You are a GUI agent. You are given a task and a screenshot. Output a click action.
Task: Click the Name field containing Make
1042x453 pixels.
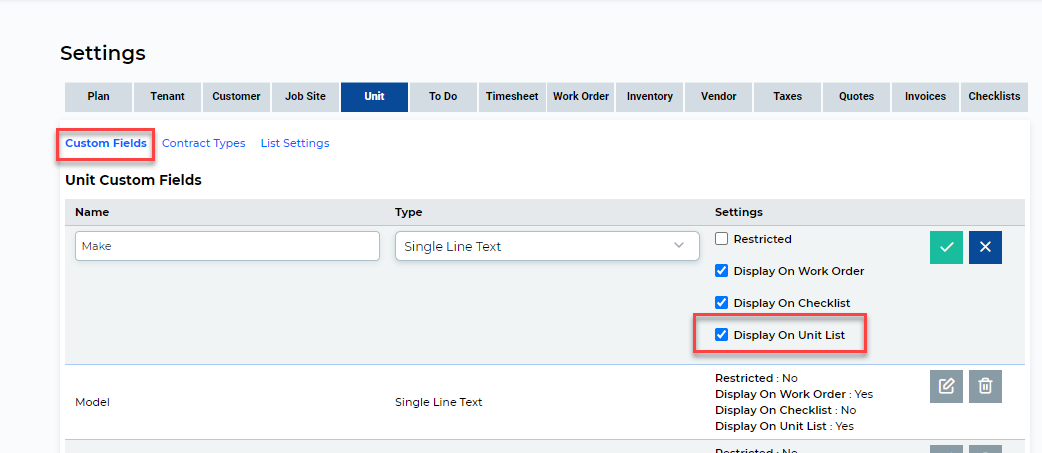pos(227,246)
